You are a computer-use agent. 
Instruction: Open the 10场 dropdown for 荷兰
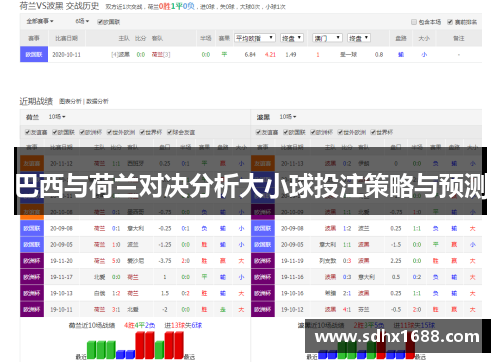coord(57,117)
